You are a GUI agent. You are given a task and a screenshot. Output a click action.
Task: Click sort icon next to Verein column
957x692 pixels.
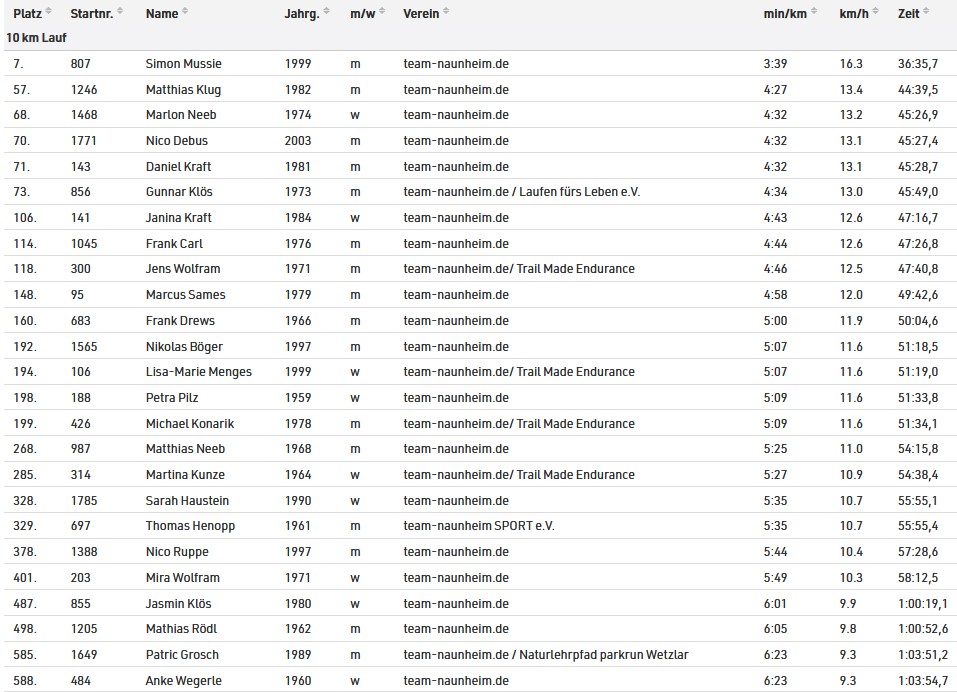tap(446, 12)
